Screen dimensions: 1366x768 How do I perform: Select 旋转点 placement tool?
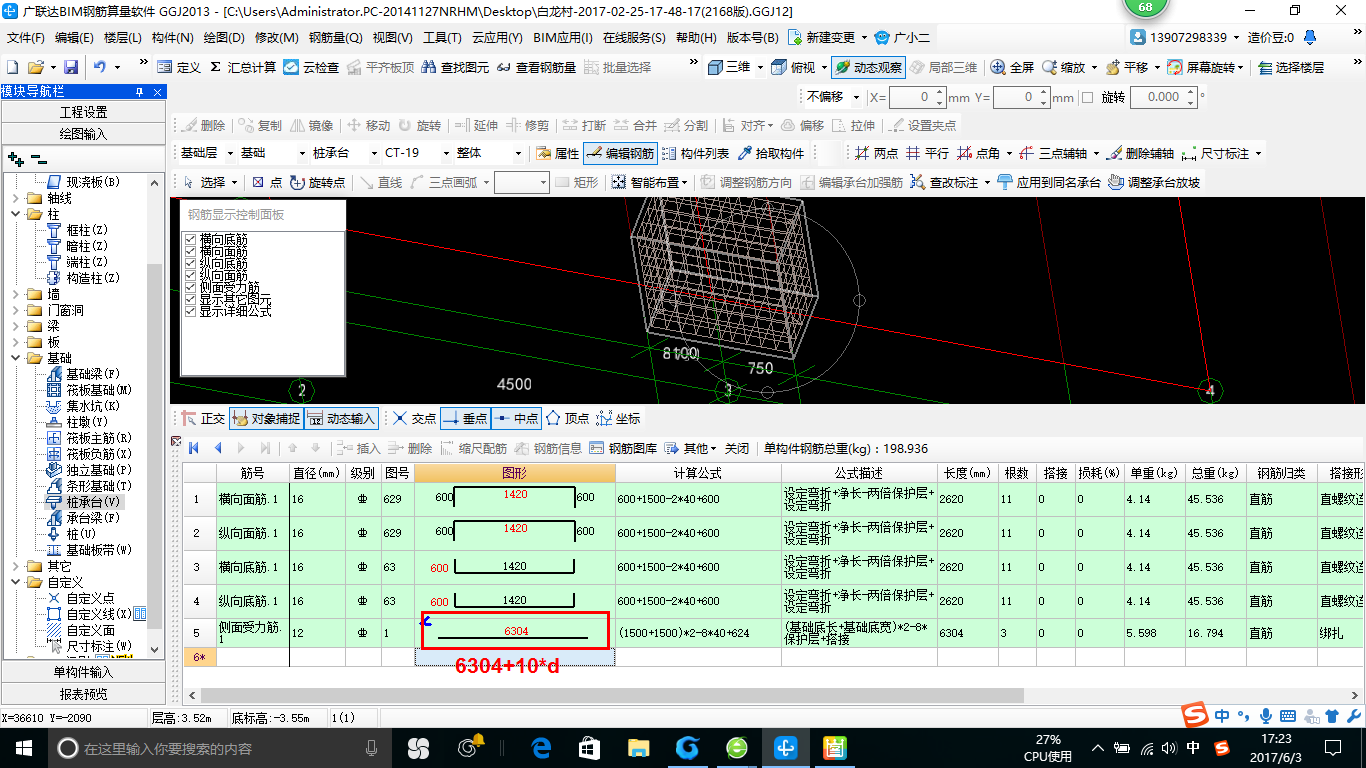pos(317,182)
